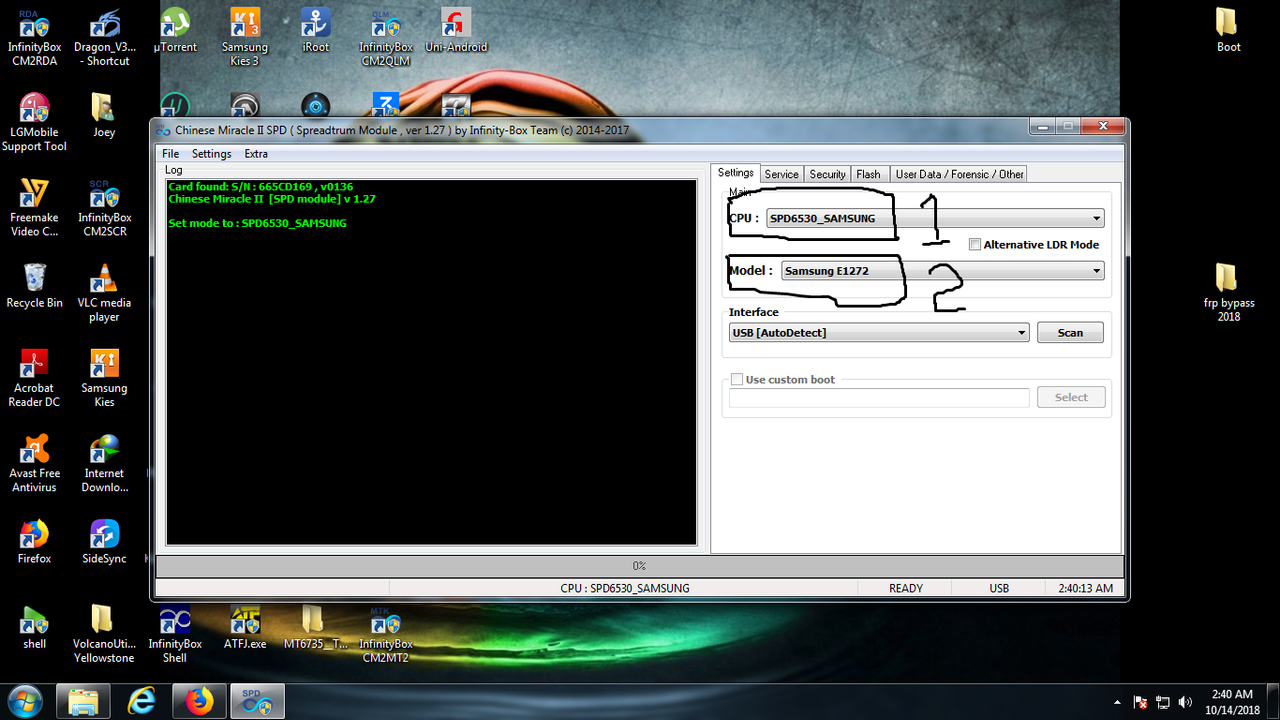Click the Firefox shortcut on the desktop

tap(34, 542)
